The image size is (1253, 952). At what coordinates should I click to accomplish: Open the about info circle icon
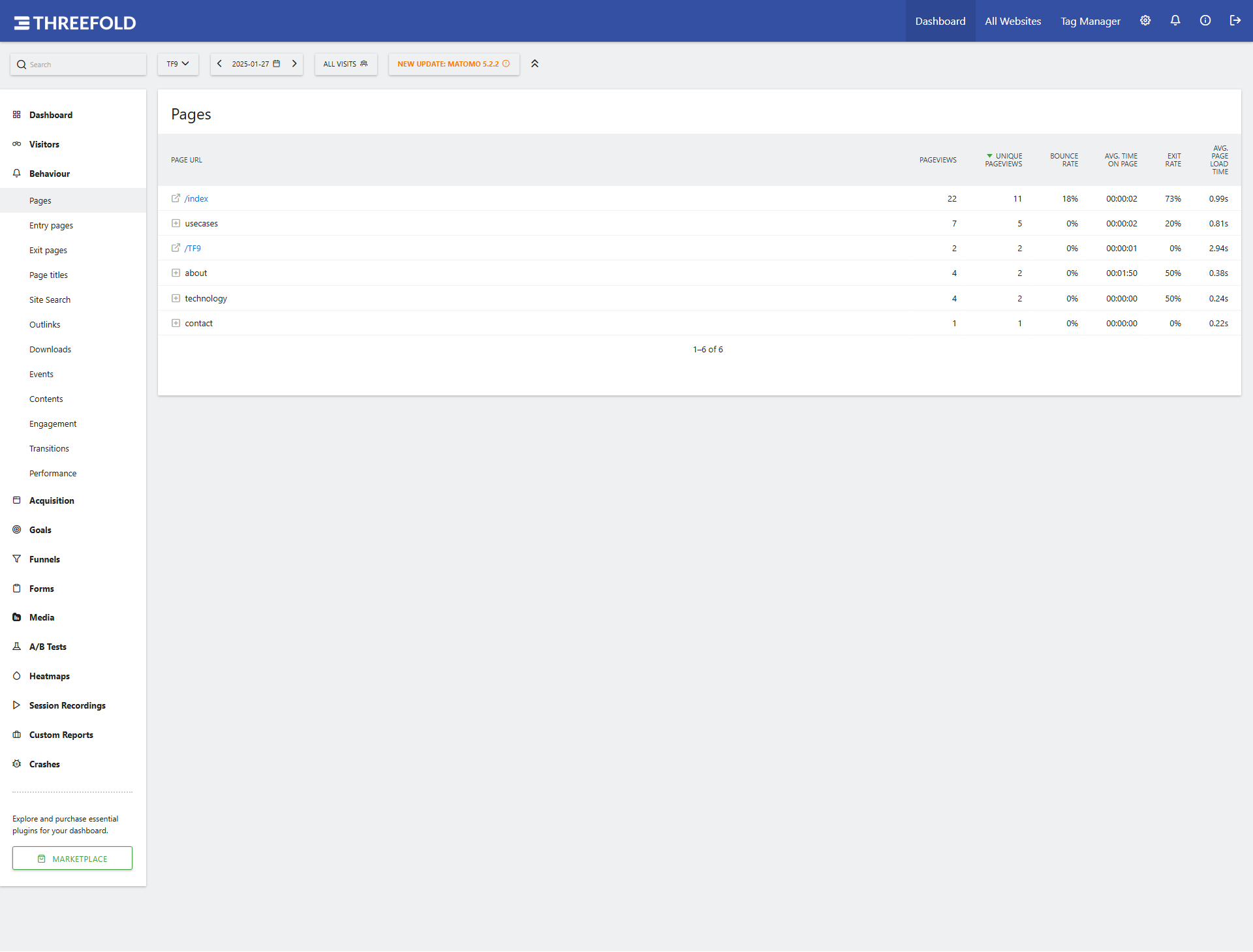click(x=1205, y=21)
